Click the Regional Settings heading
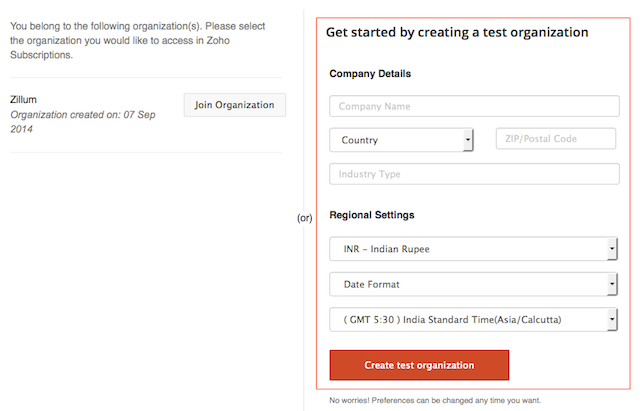This screenshot has height=411, width=640. 372,215
